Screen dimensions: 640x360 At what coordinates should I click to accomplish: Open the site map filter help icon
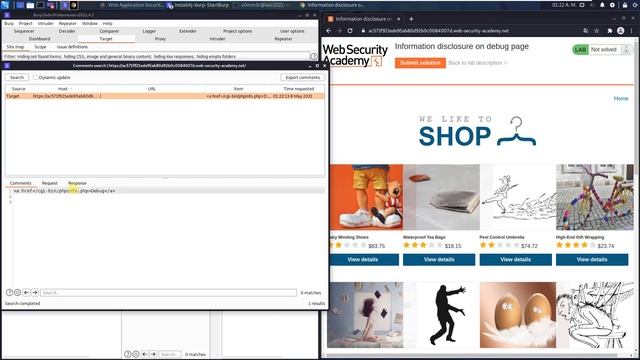point(313,56)
